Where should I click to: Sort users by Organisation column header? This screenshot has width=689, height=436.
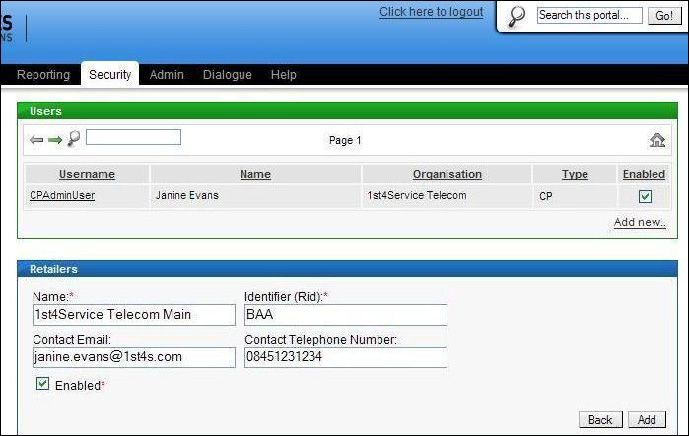coord(447,174)
